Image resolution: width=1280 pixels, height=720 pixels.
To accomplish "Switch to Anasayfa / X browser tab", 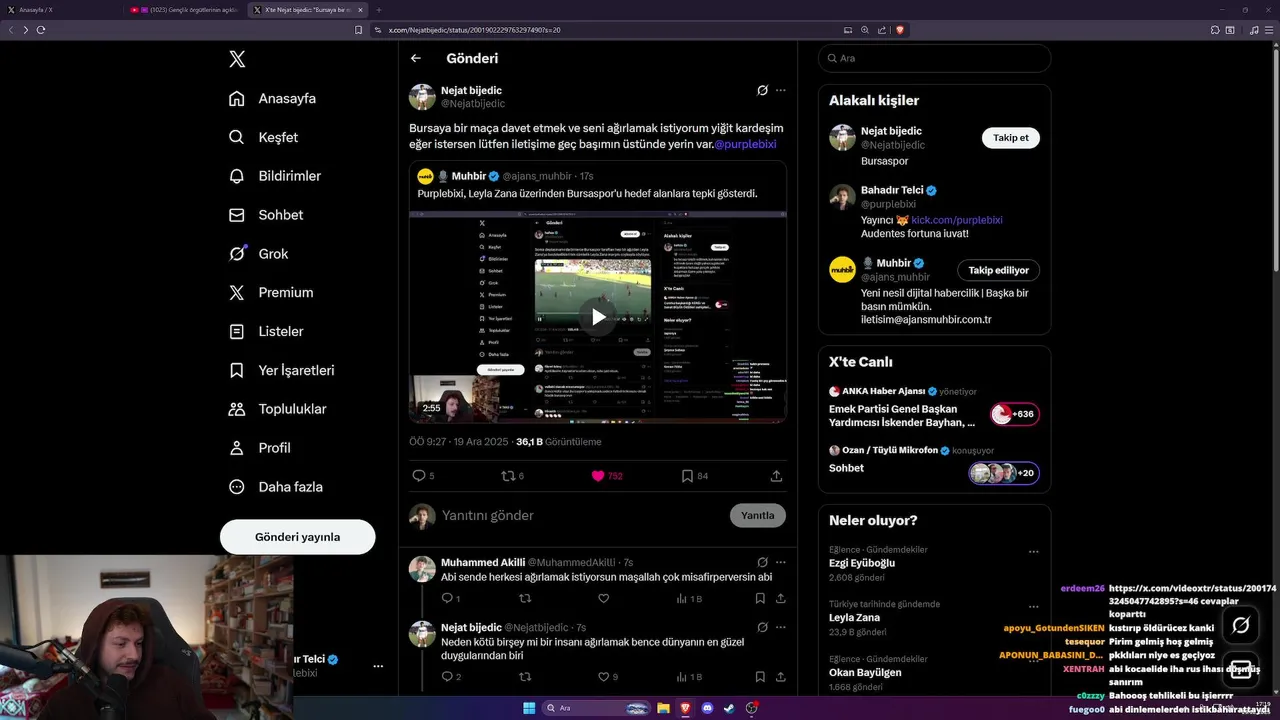I will pyautogui.click(x=60, y=9).
